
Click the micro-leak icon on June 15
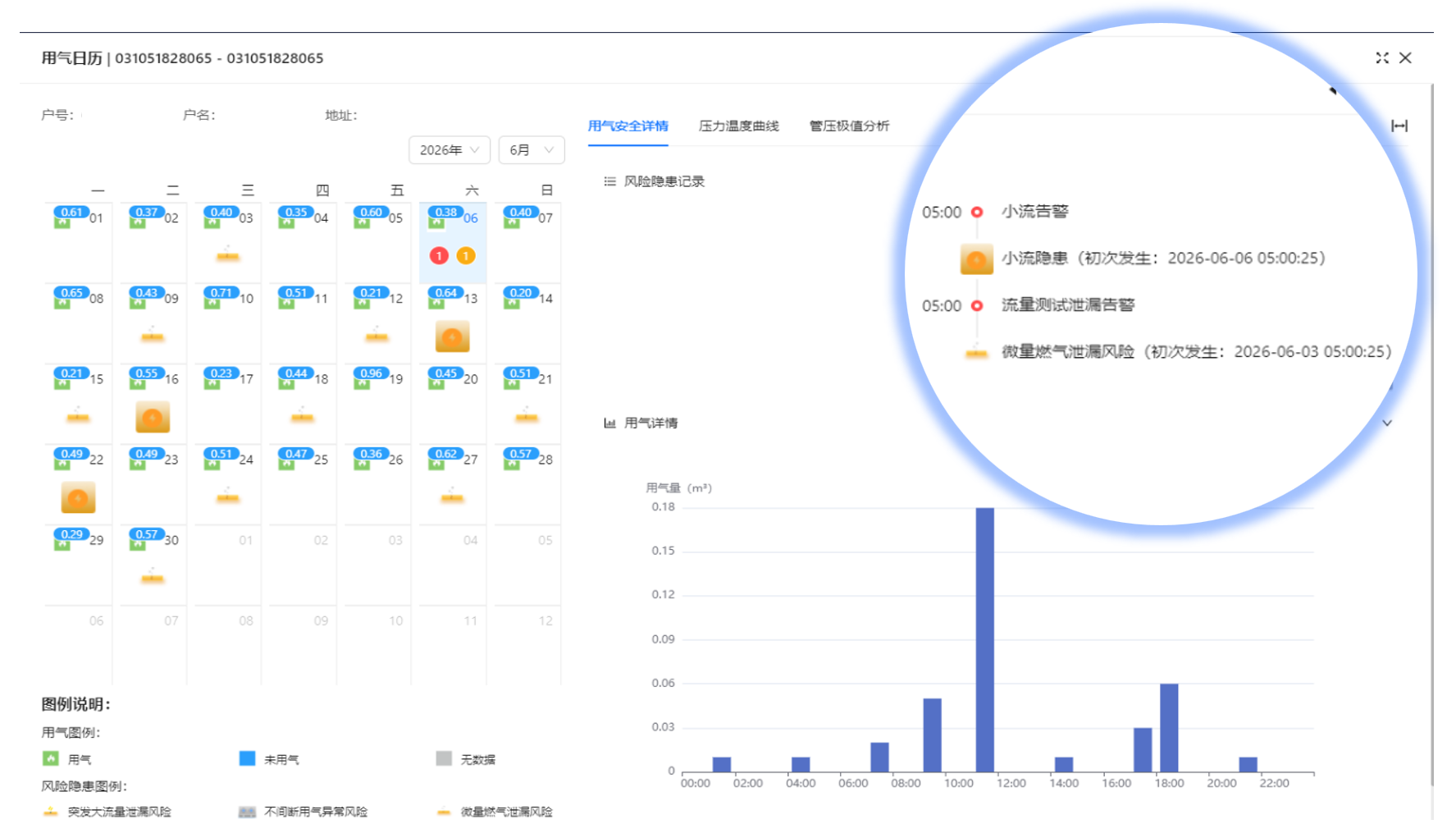[x=78, y=416]
